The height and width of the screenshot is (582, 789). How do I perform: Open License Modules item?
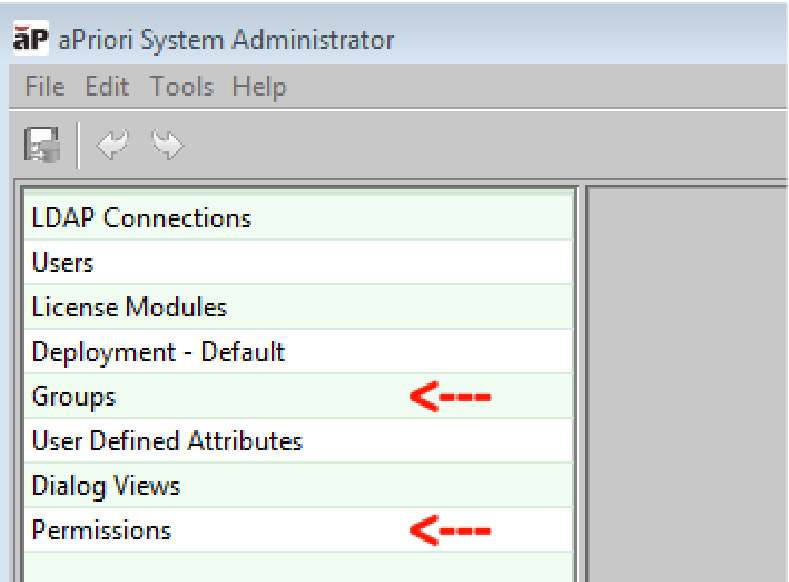(129, 307)
